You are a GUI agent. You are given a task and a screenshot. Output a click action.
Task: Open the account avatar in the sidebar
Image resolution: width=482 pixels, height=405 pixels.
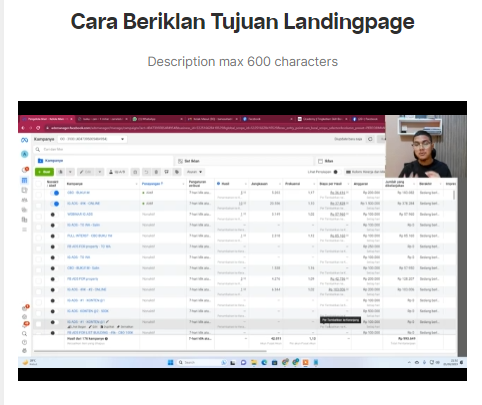tap(24, 154)
